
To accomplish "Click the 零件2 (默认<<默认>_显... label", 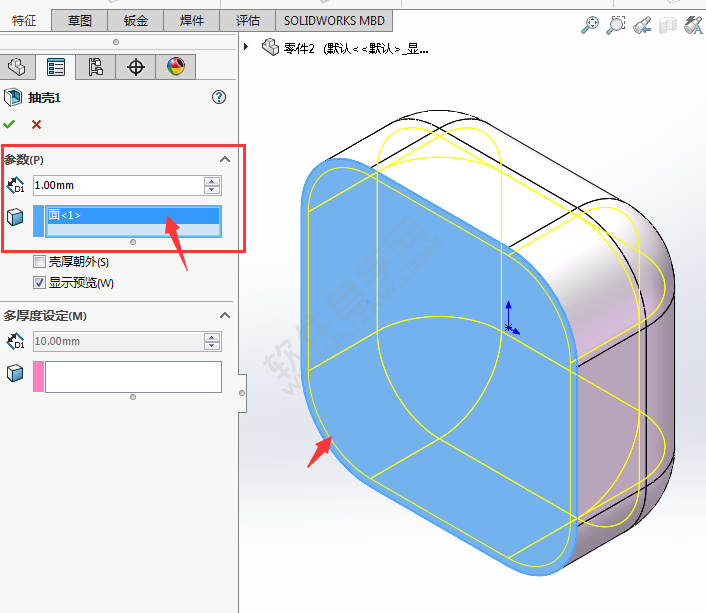I will point(356,48).
